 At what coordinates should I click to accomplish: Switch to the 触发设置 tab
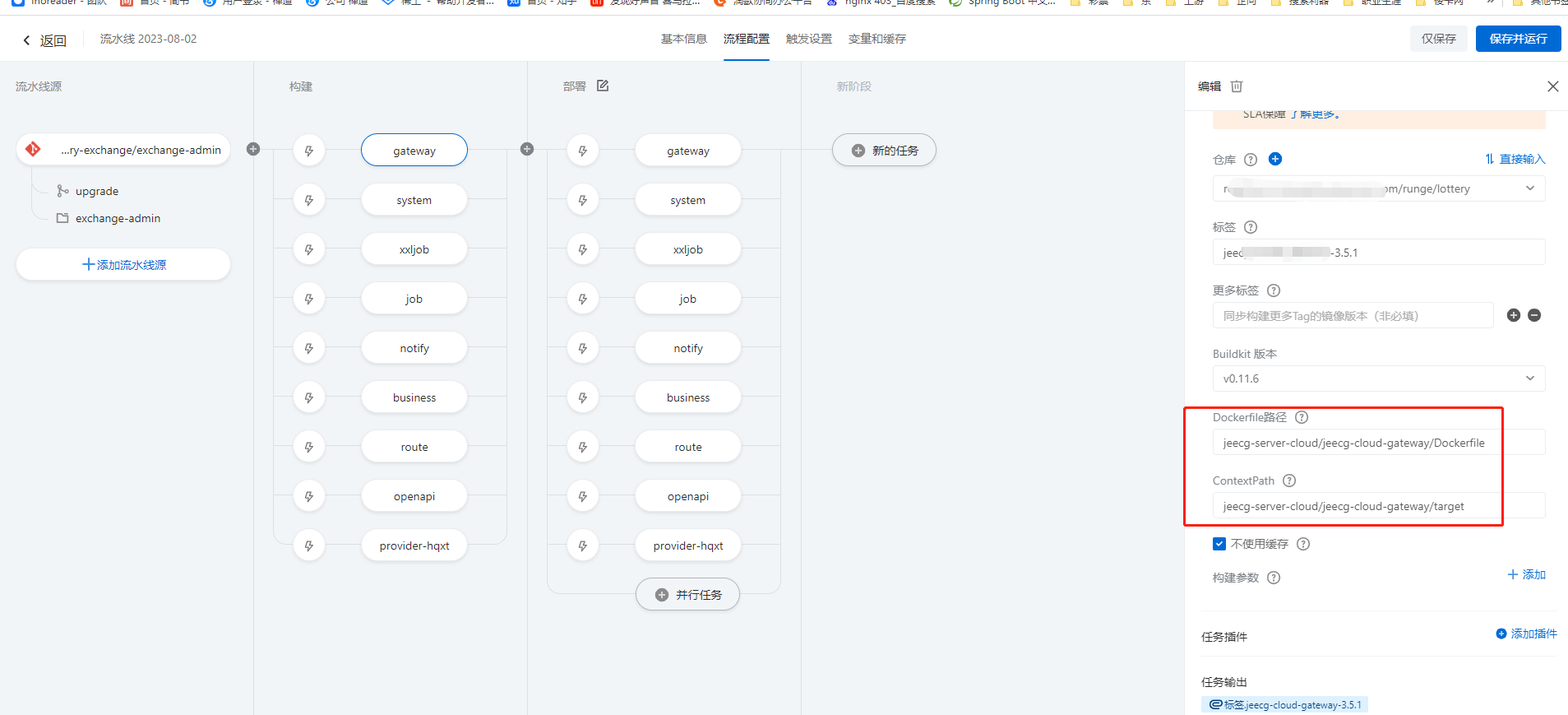809,39
